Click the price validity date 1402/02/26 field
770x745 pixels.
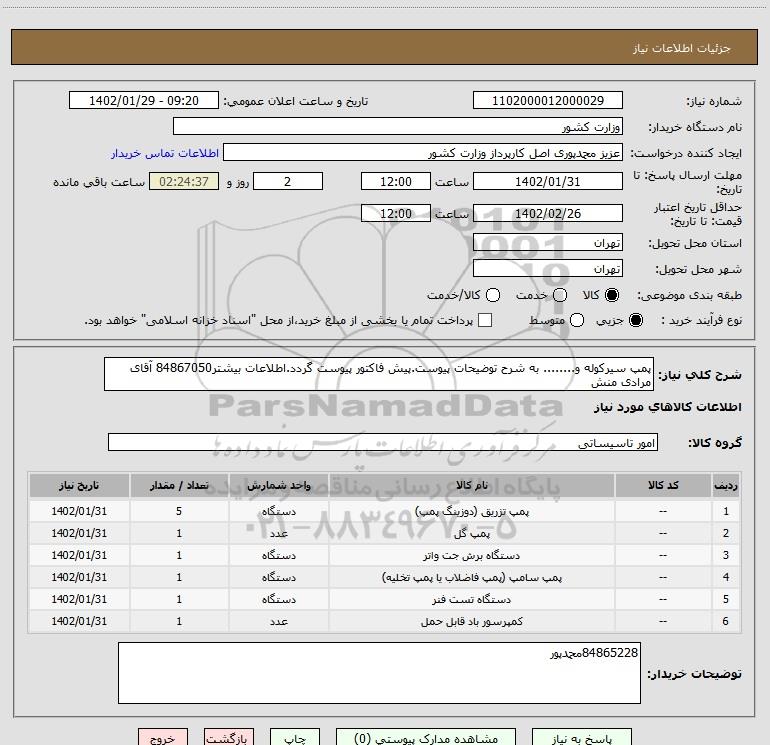click(x=548, y=213)
